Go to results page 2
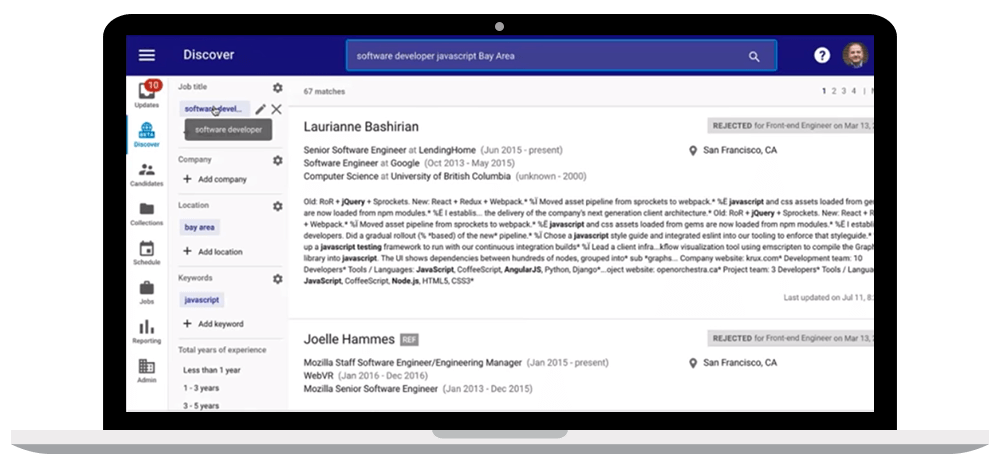The width and height of the screenshot is (1000, 469). tap(834, 91)
